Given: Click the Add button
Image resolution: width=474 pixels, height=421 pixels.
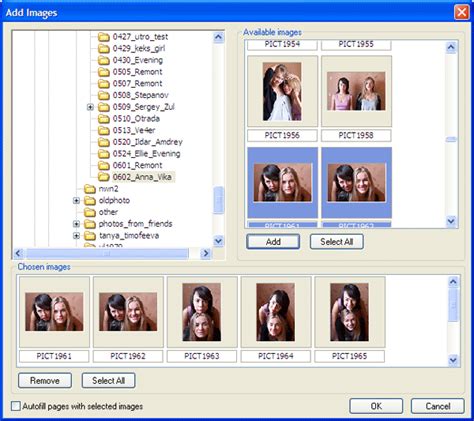Looking at the screenshot, I should click(273, 242).
